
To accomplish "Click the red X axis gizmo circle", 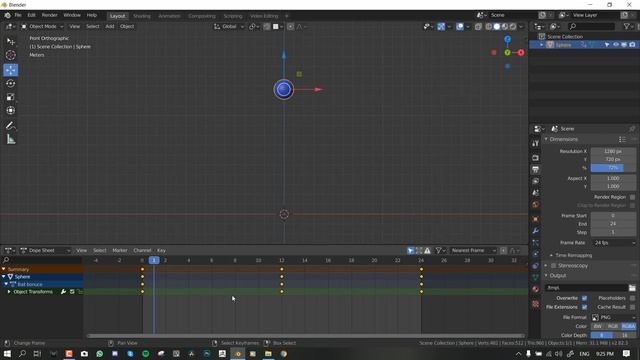I will coord(521,53).
